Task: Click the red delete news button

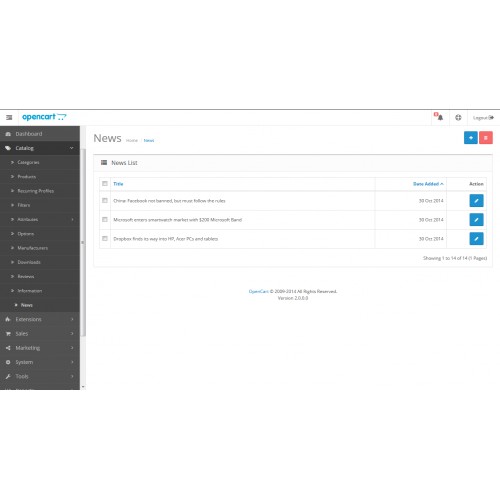Action: pyautogui.click(x=486, y=138)
